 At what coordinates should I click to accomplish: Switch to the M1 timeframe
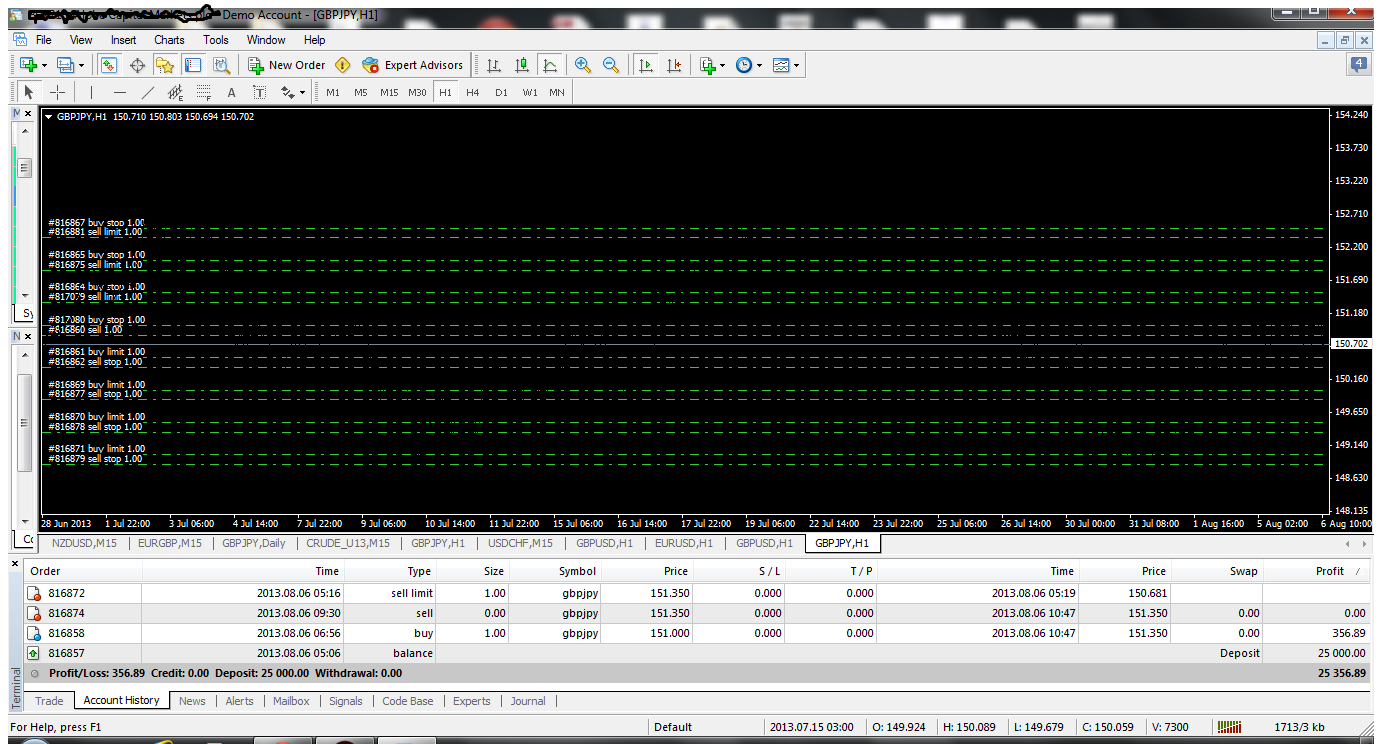click(333, 92)
